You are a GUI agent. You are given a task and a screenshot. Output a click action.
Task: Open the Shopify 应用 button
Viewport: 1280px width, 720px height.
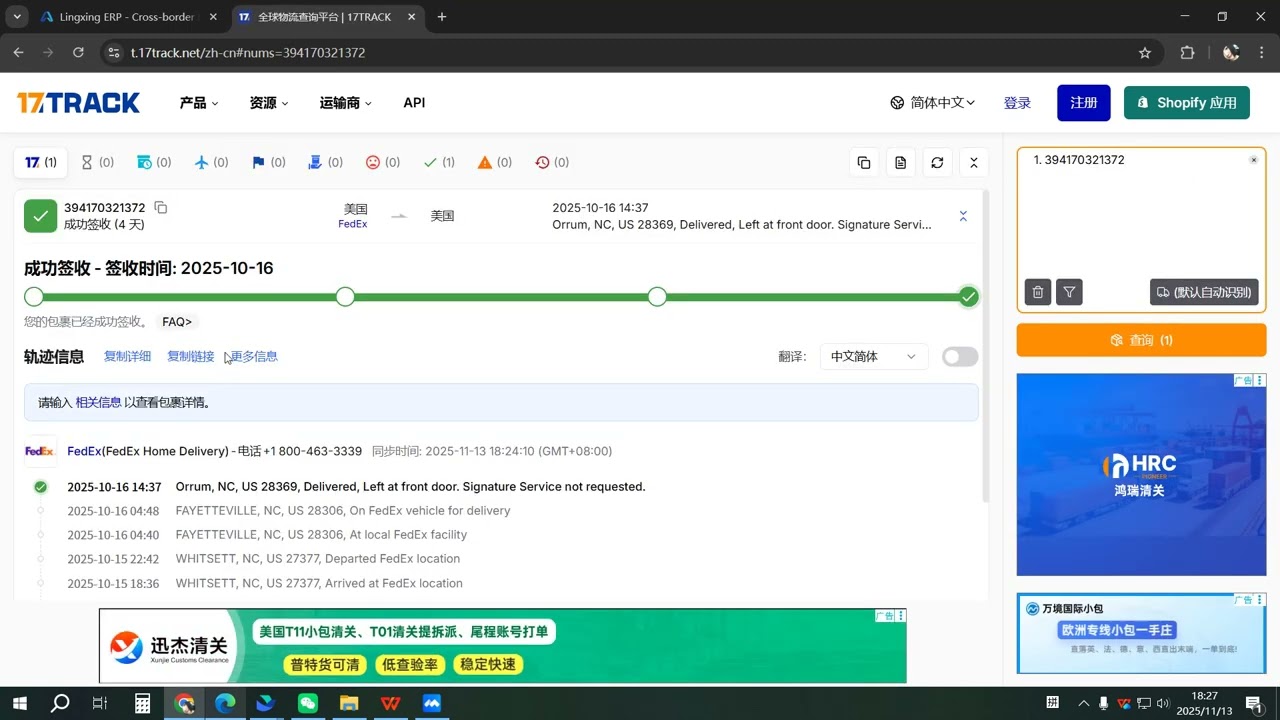point(1187,103)
